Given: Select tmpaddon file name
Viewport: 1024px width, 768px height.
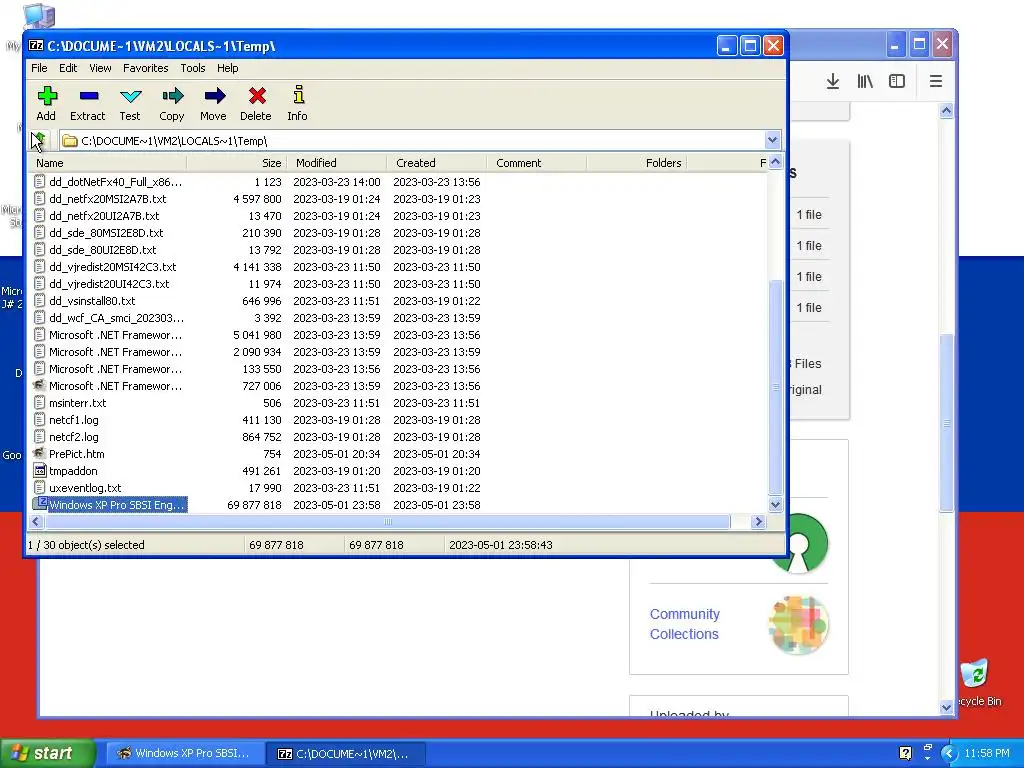Looking at the screenshot, I should [73, 470].
